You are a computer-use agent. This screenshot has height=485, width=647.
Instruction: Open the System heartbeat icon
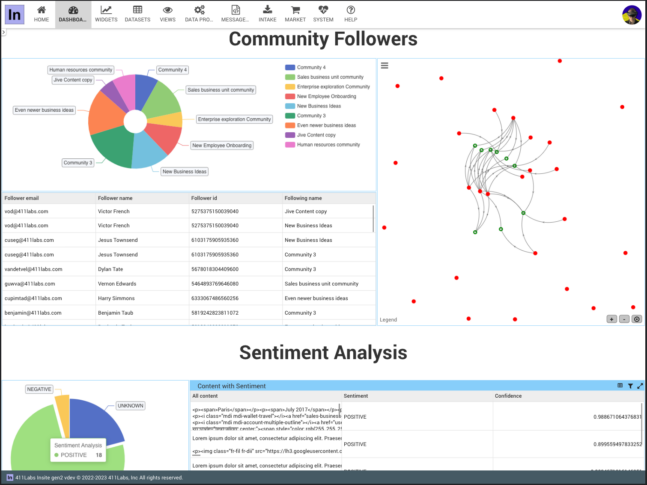click(323, 10)
